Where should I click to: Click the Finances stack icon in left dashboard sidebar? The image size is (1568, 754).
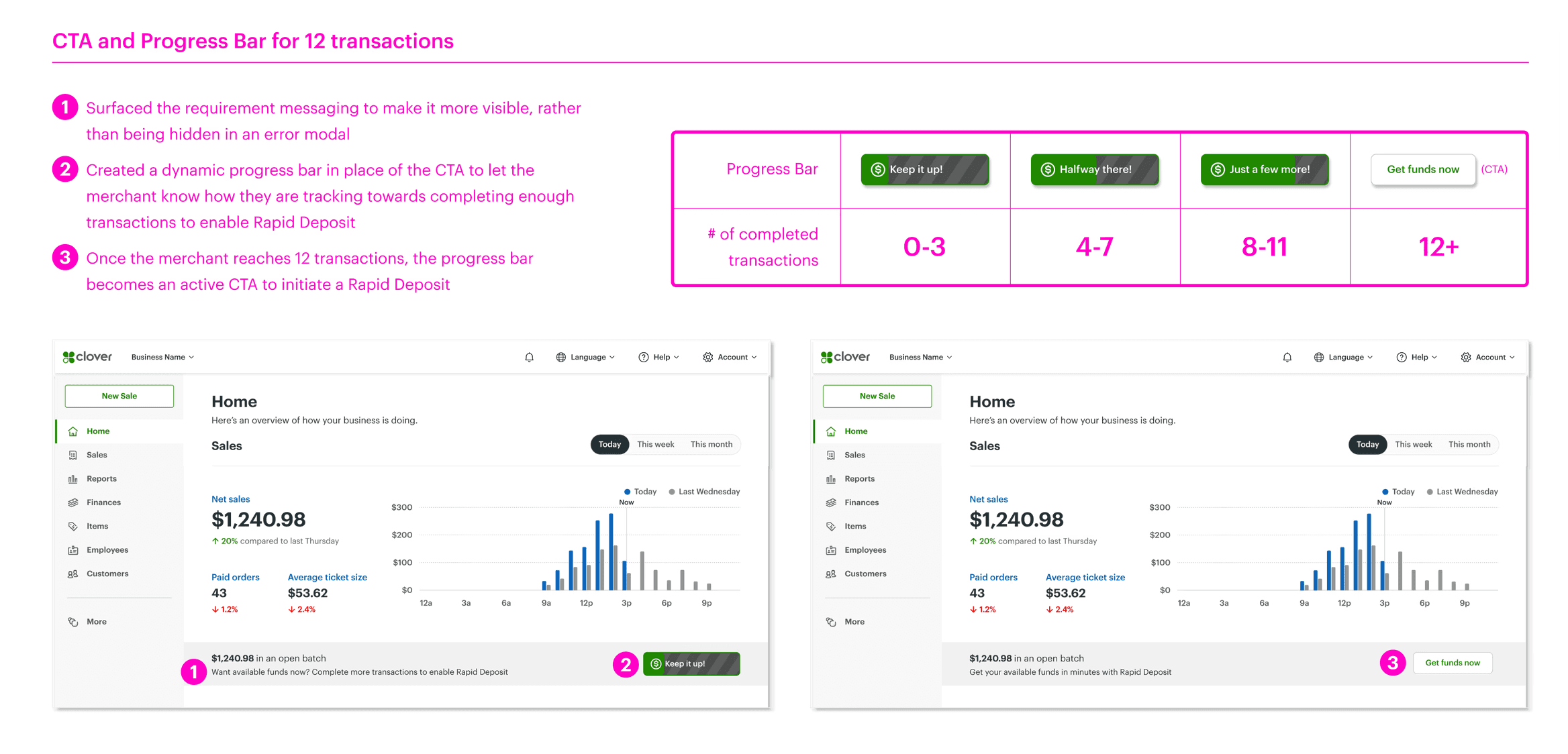[x=73, y=502]
